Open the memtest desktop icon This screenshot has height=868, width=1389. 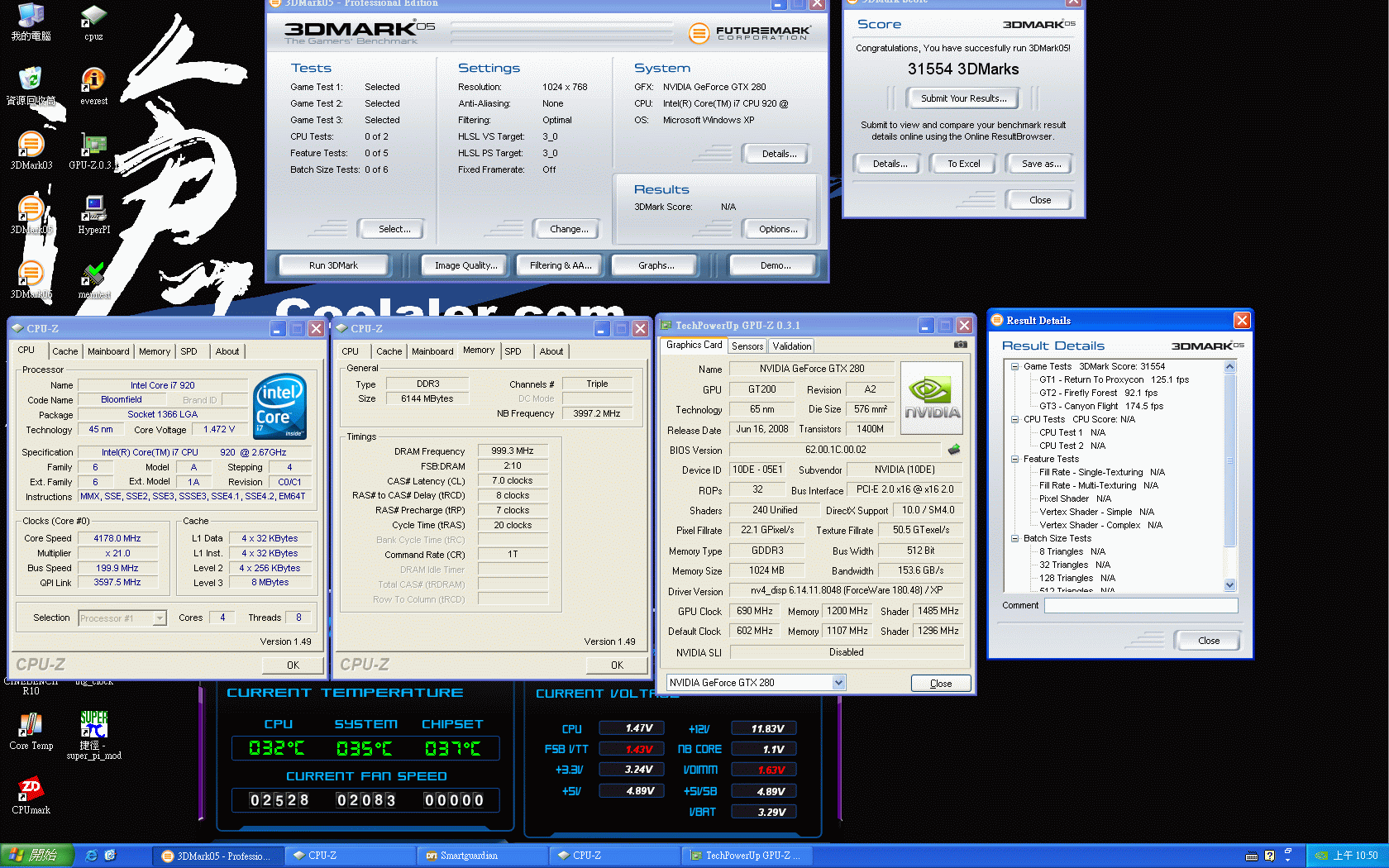pyautogui.click(x=93, y=279)
